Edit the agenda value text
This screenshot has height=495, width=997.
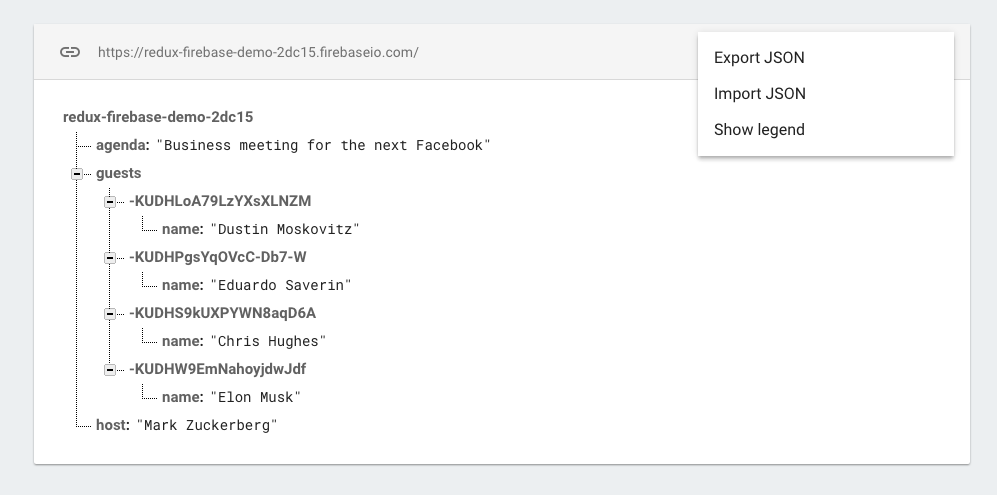coord(327,146)
